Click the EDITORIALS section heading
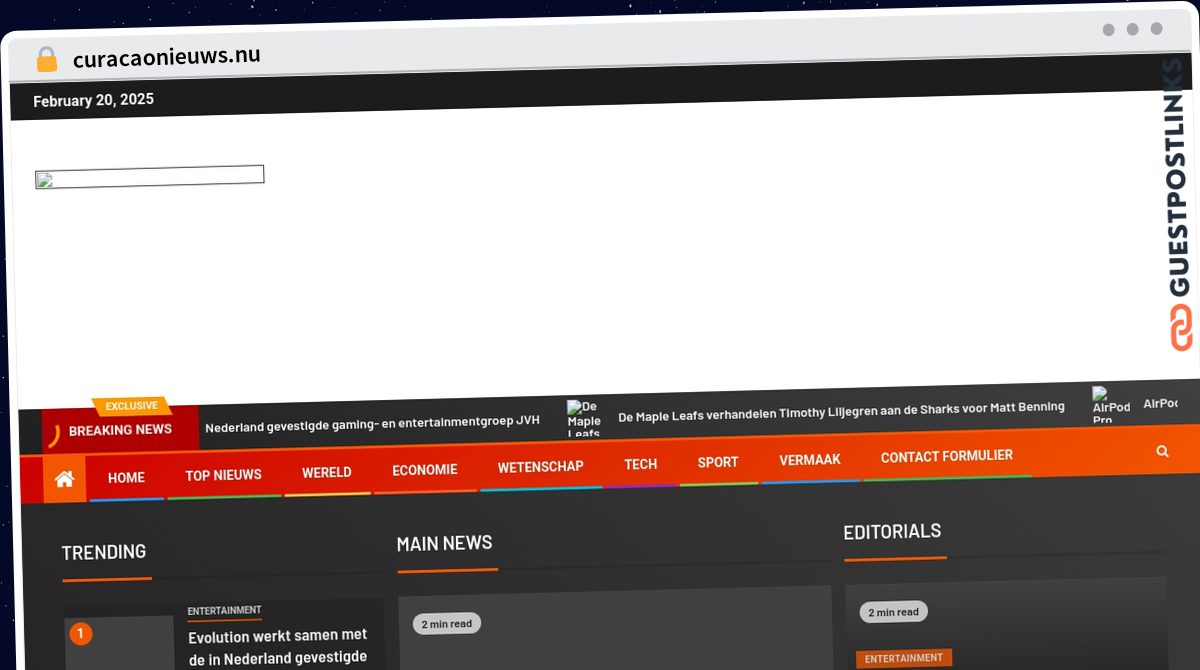Image resolution: width=1200 pixels, height=670 pixels. [x=892, y=531]
